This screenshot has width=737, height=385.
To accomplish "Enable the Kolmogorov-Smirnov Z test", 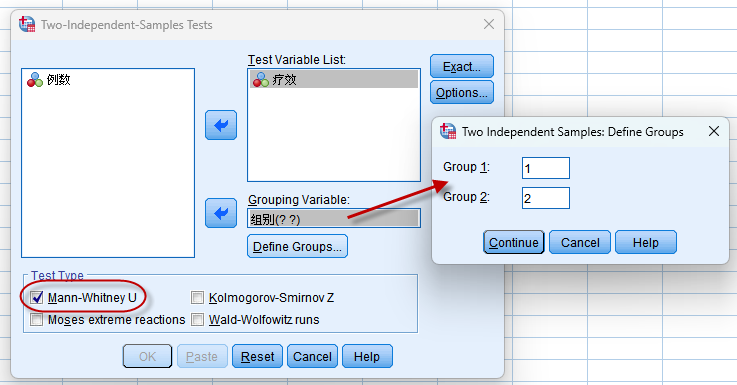I will (x=197, y=298).
